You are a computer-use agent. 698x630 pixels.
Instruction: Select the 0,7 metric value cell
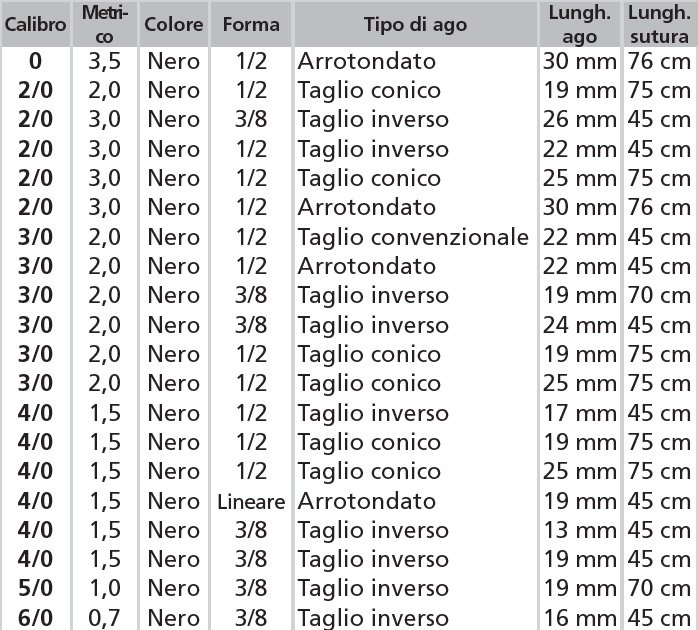point(104,618)
